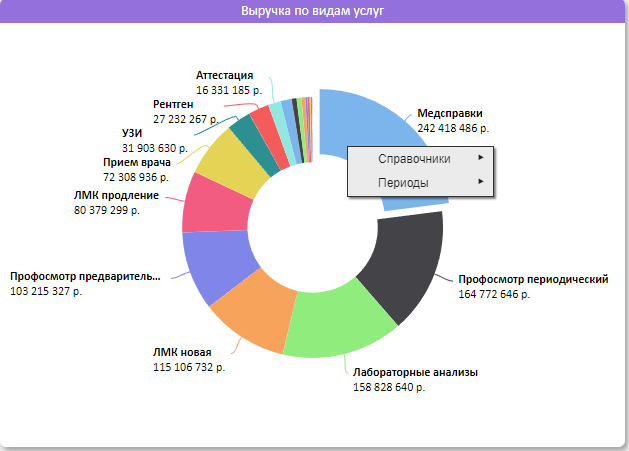Click the value 72 308 936 р.
Image resolution: width=629 pixels, height=451 pixels.
point(136,177)
